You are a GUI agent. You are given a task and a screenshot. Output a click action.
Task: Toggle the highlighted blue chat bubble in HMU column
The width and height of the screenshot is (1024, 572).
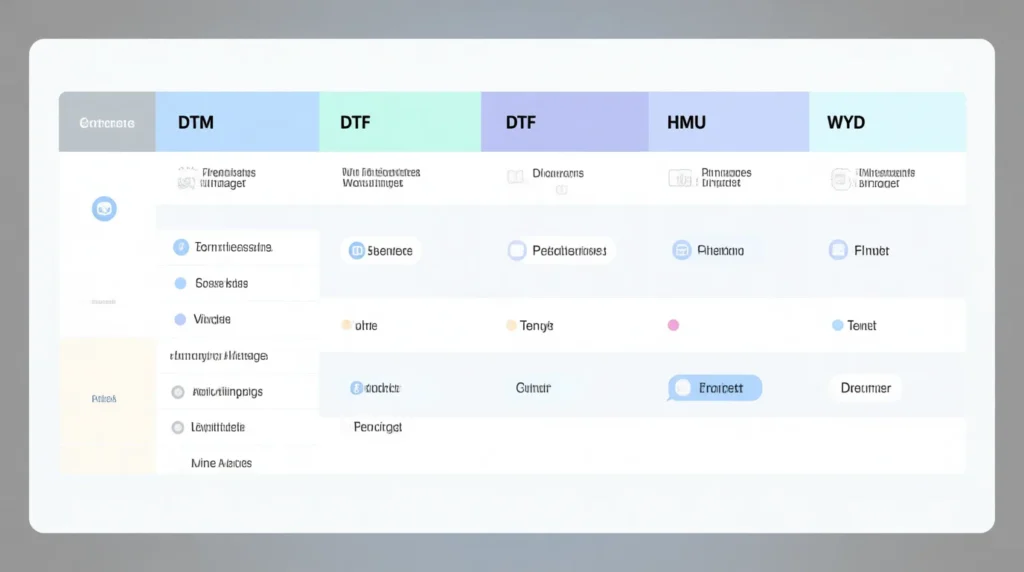[x=714, y=388]
